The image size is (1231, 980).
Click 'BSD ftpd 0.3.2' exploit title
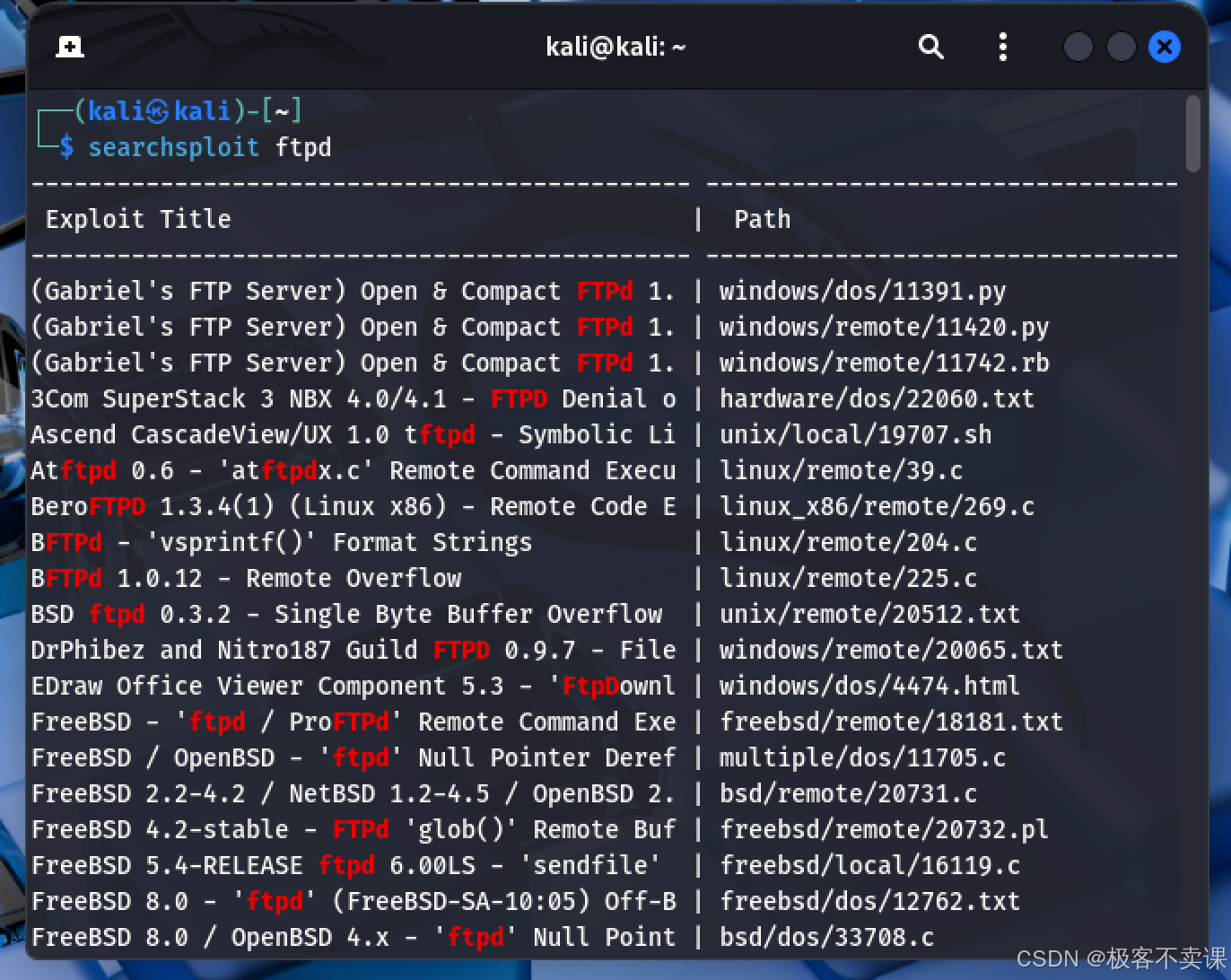pos(346,614)
